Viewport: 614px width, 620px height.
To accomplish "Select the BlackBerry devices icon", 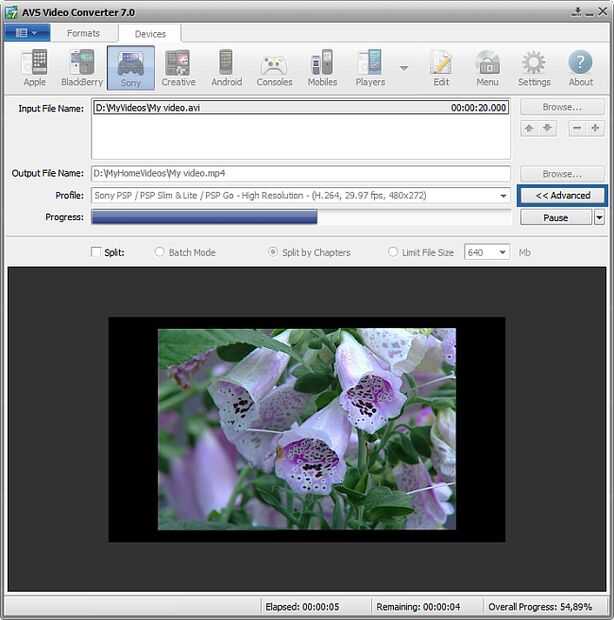I will (82, 68).
